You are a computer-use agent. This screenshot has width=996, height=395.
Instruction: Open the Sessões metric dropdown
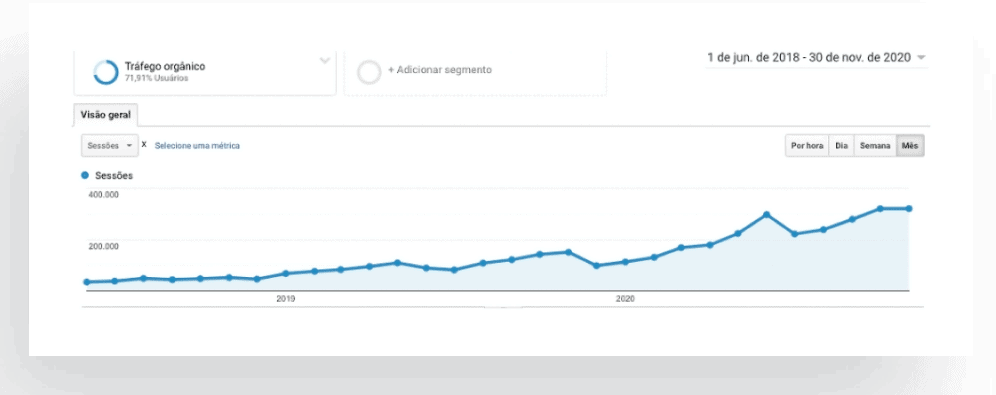point(110,145)
